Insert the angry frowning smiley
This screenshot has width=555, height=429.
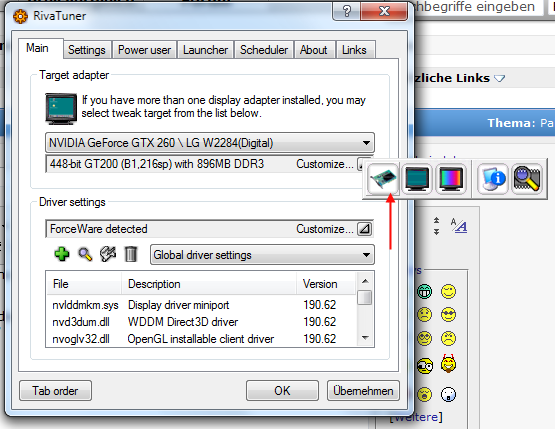[448, 338]
